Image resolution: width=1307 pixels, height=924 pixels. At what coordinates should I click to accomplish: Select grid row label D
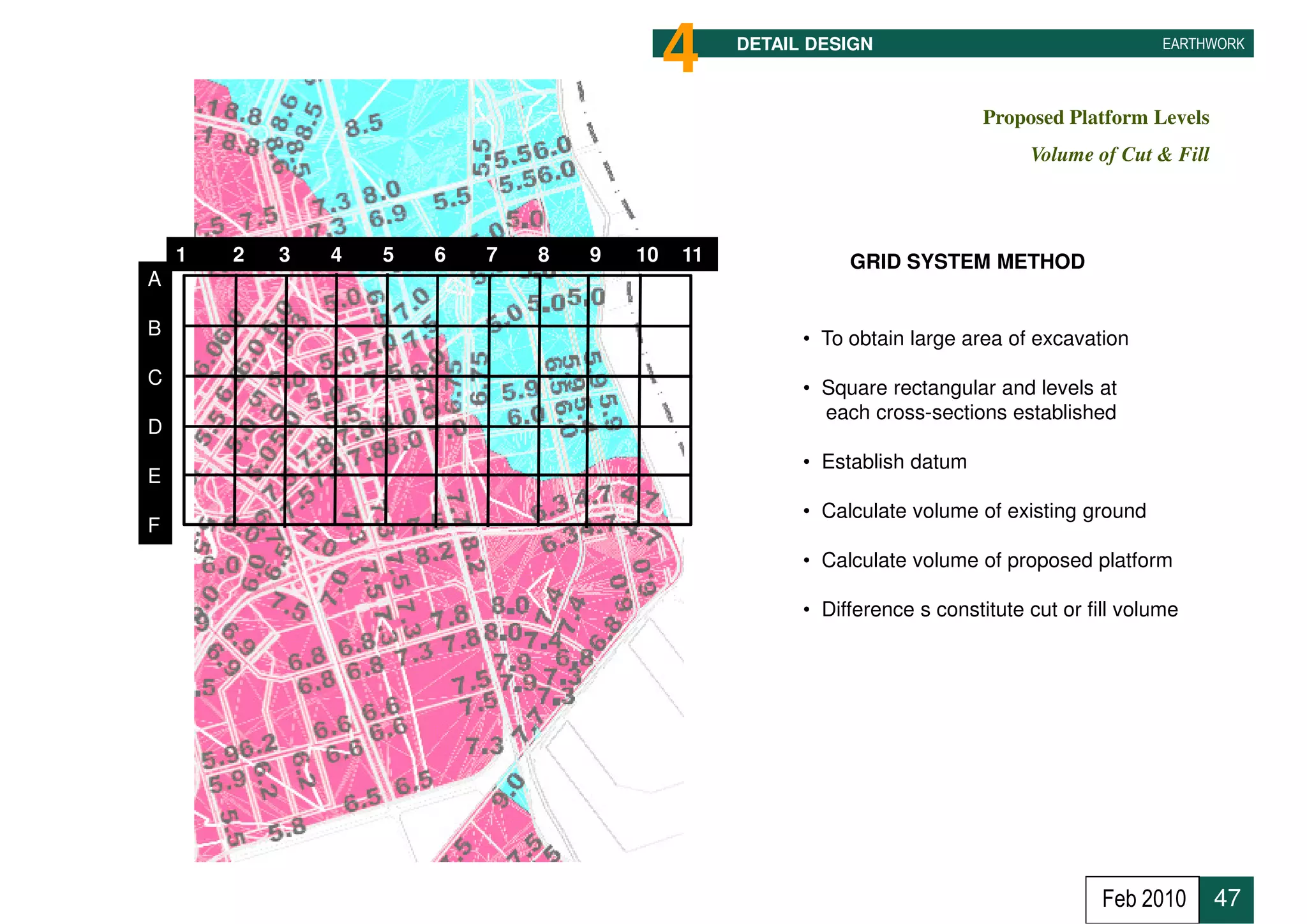[154, 426]
